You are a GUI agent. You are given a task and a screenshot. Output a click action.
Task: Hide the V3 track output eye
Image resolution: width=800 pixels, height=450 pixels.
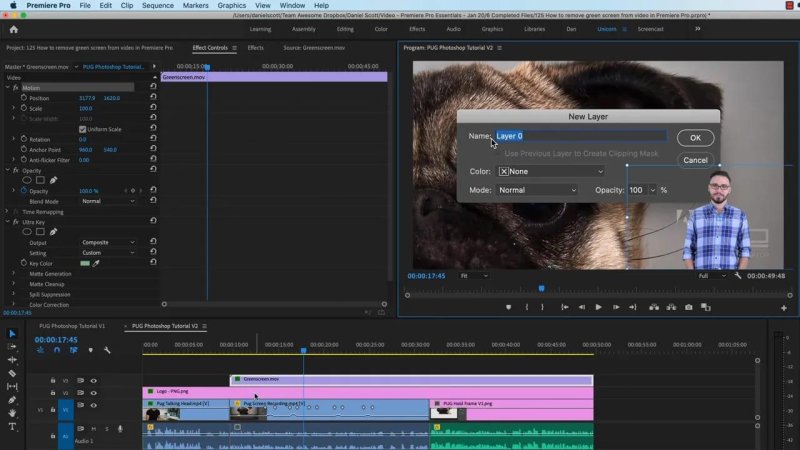[93, 381]
